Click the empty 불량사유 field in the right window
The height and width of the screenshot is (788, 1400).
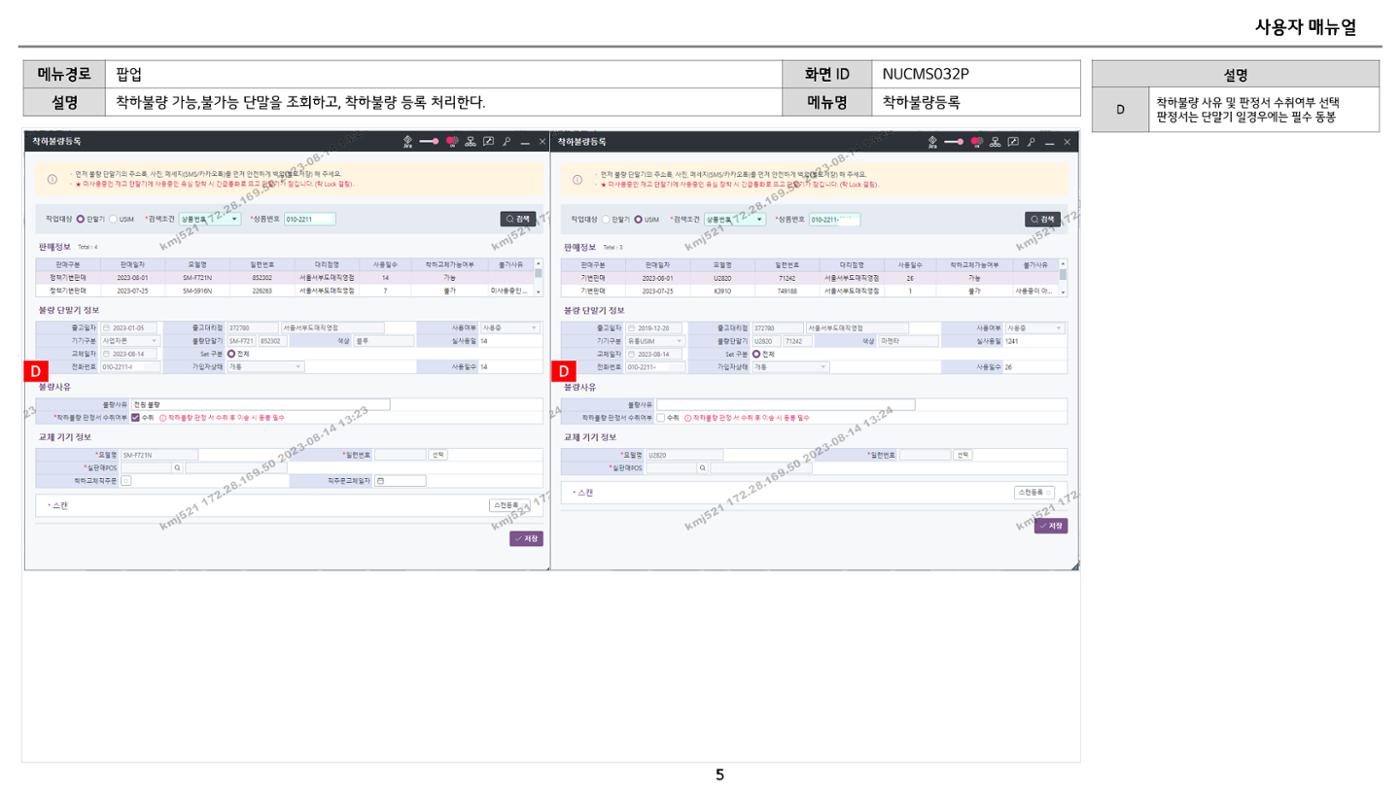[x=785, y=405]
